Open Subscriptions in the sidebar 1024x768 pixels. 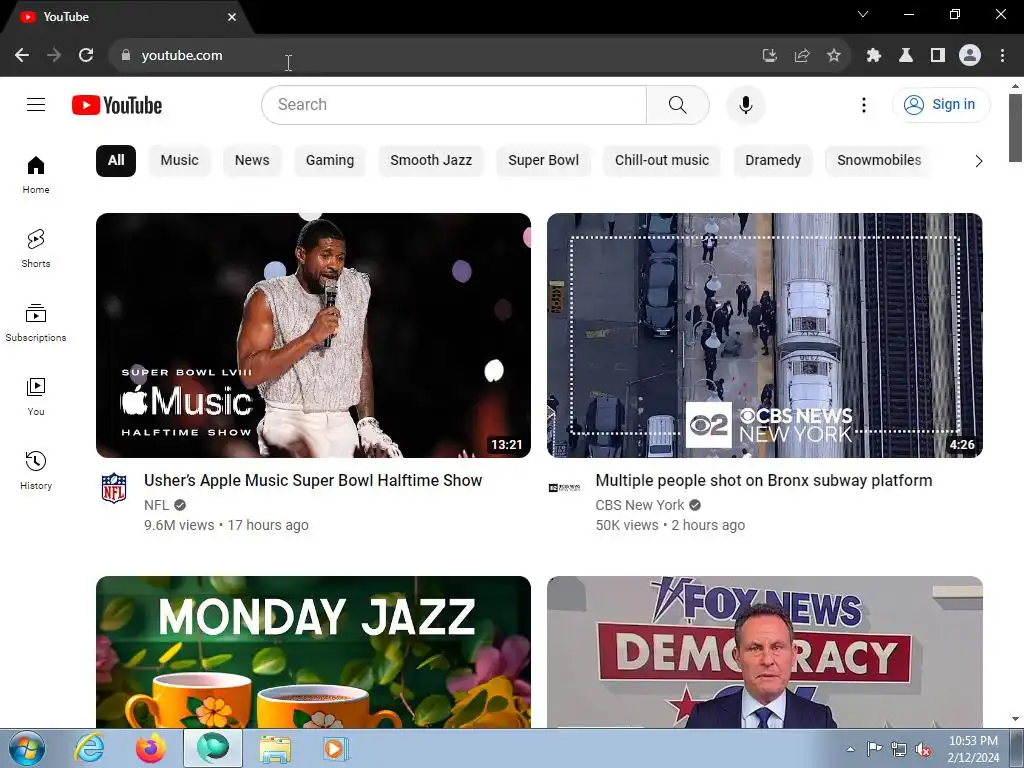click(36, 323)
